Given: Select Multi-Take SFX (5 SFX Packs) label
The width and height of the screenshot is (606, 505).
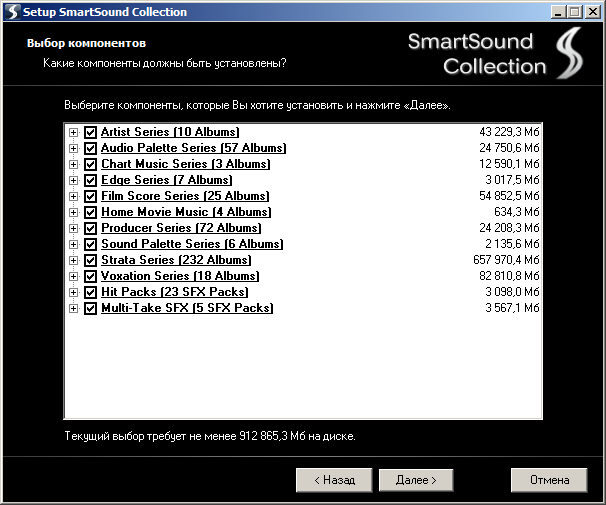Looking at the screenshot, I should [187, 308].
